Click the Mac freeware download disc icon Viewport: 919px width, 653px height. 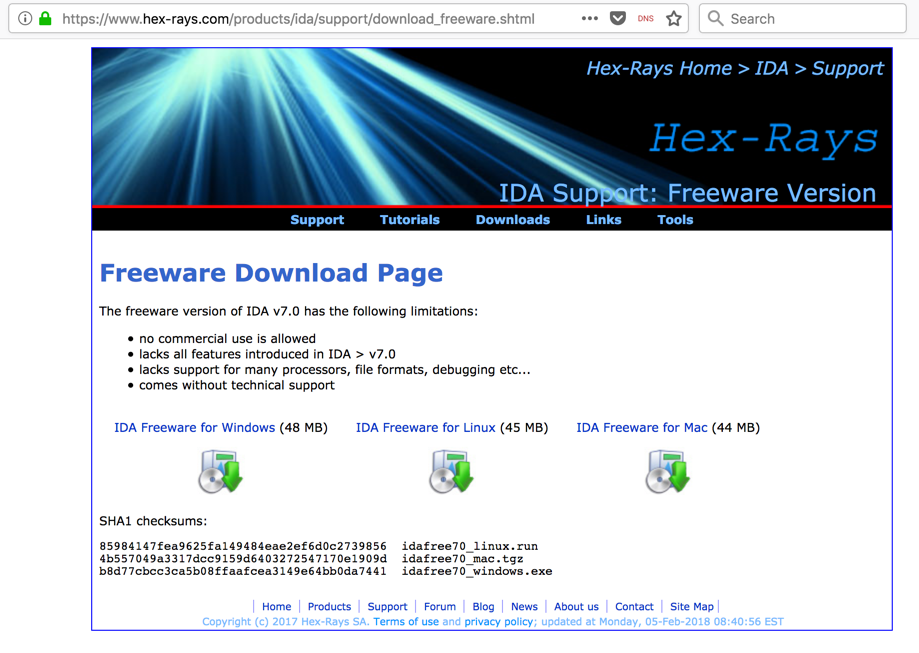(x=668, y=471)
